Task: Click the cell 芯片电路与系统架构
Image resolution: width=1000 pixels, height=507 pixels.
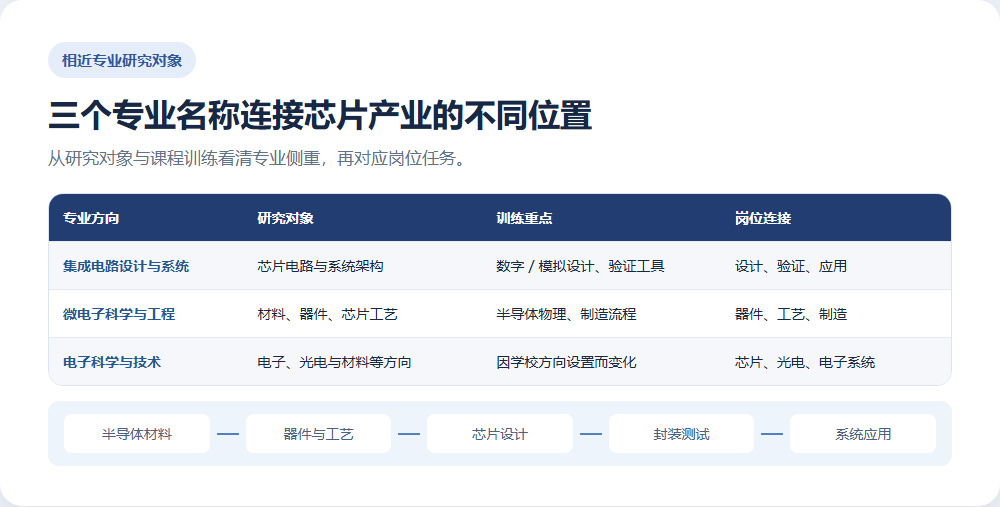Action: coord(320,266)
